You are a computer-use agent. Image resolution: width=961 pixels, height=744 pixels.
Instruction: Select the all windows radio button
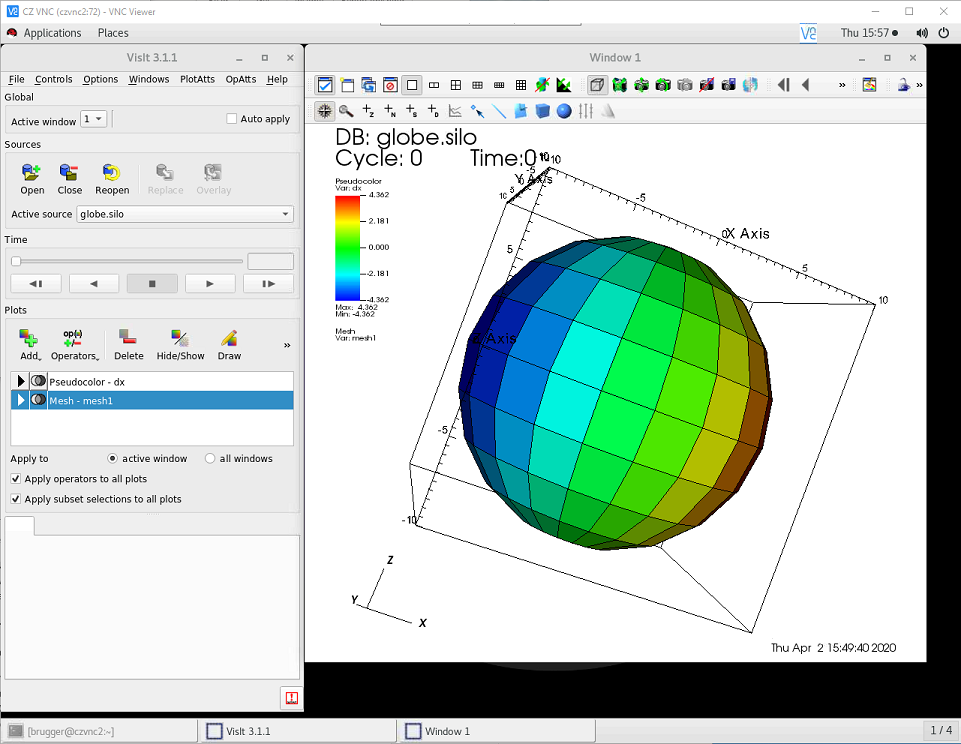210,458
